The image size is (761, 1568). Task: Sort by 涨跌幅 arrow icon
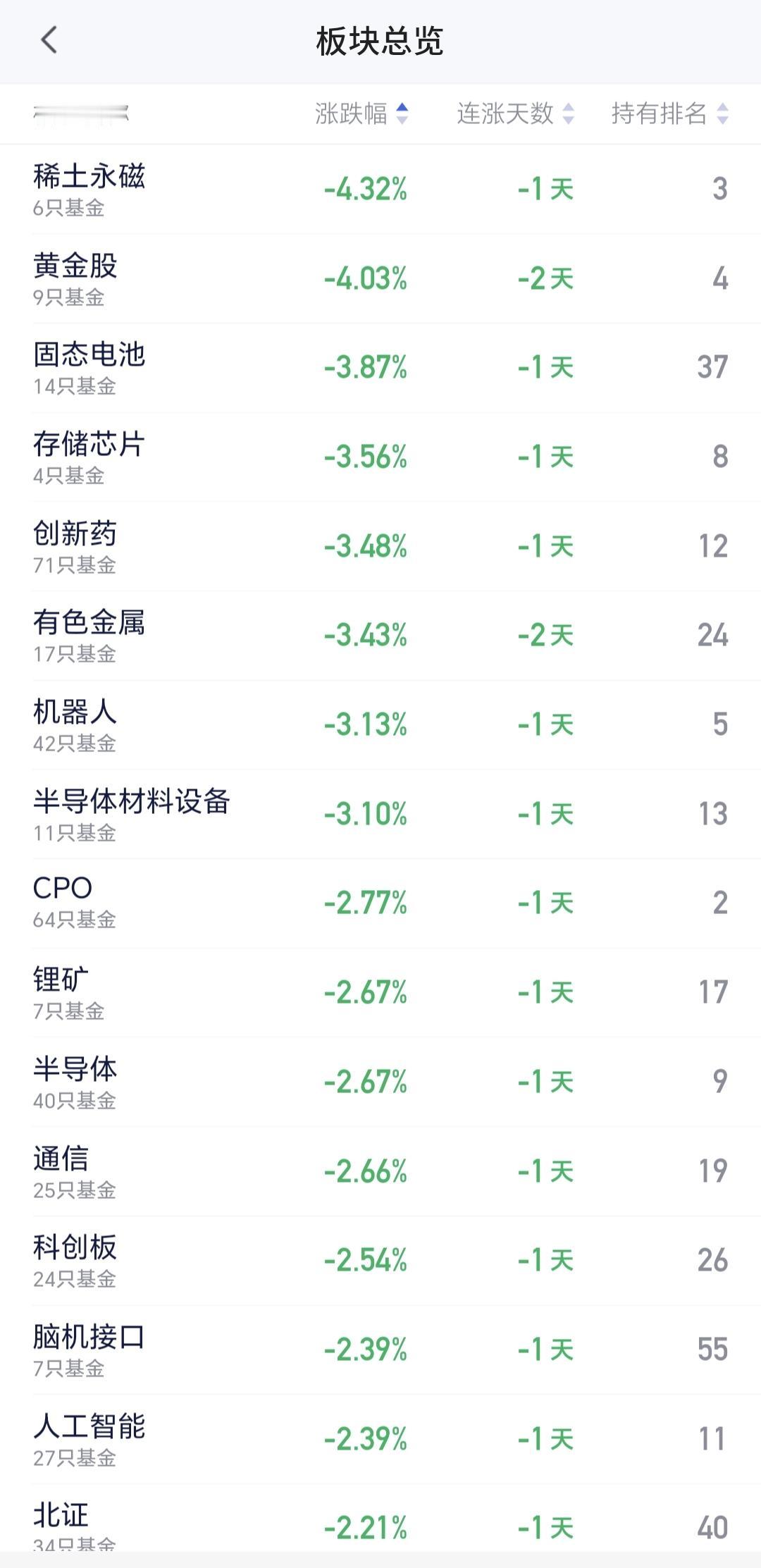coord(402,113)
